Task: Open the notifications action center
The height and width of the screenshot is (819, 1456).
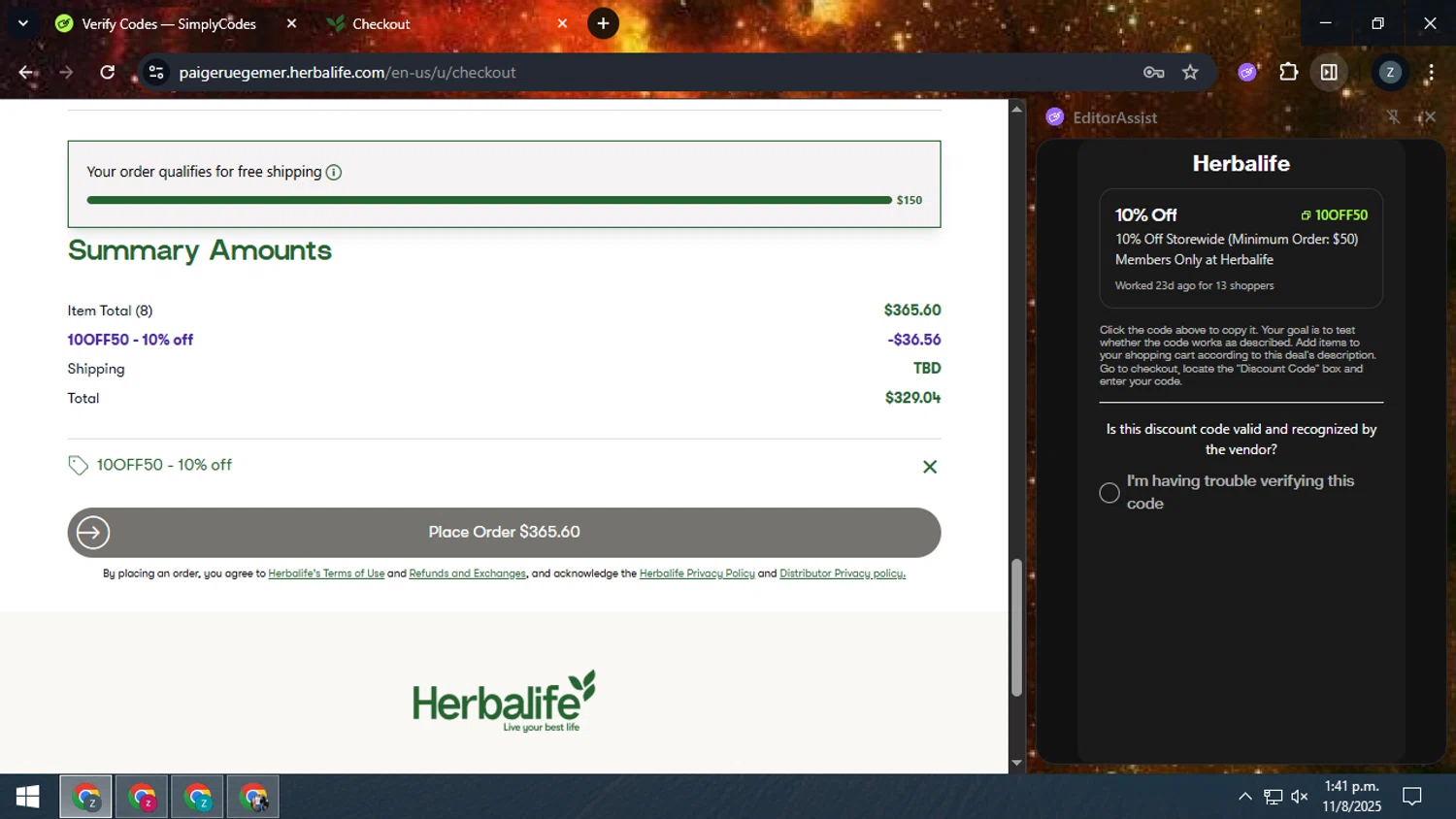Action: 1412,797
